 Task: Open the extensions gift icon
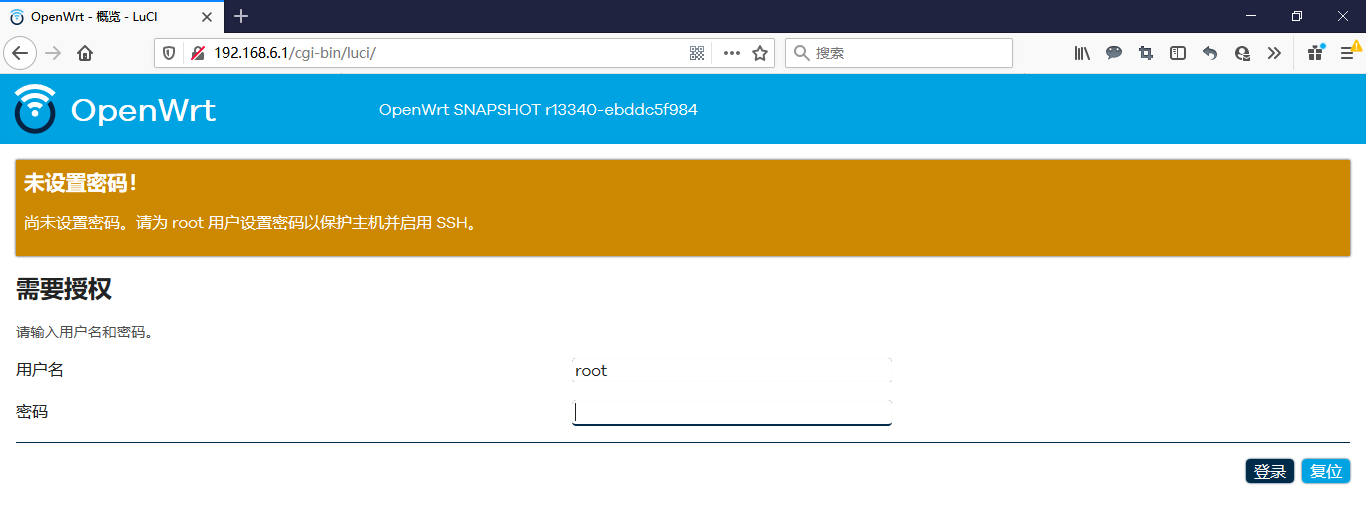point(1316,53)
